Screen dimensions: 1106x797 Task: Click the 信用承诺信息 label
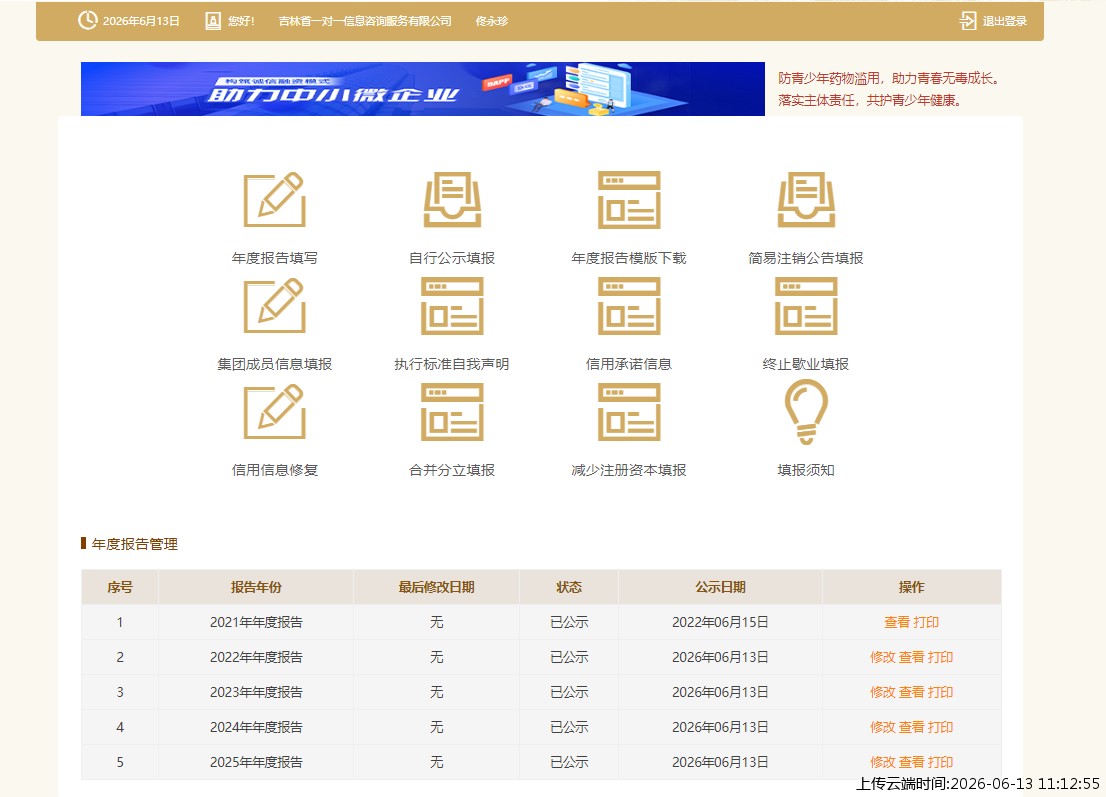629,364
